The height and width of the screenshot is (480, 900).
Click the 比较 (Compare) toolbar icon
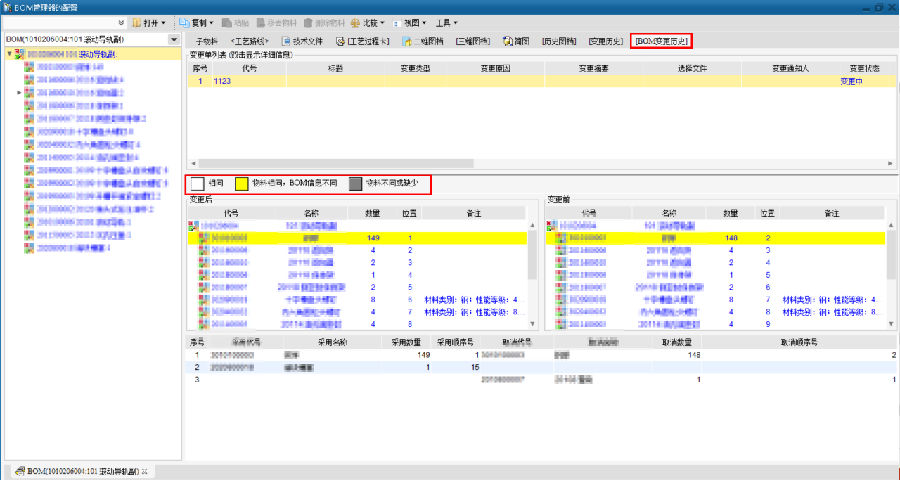pyautogui.click(x=355, y=22)
